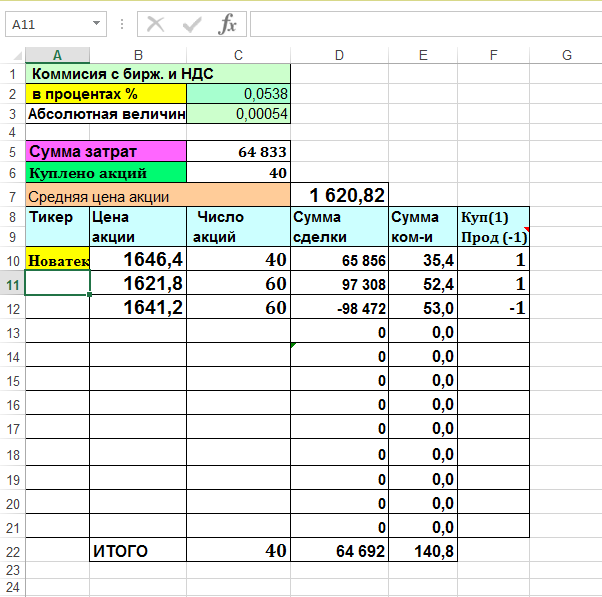
Task: Select the value 0,0538
Action: pos(238,94)
